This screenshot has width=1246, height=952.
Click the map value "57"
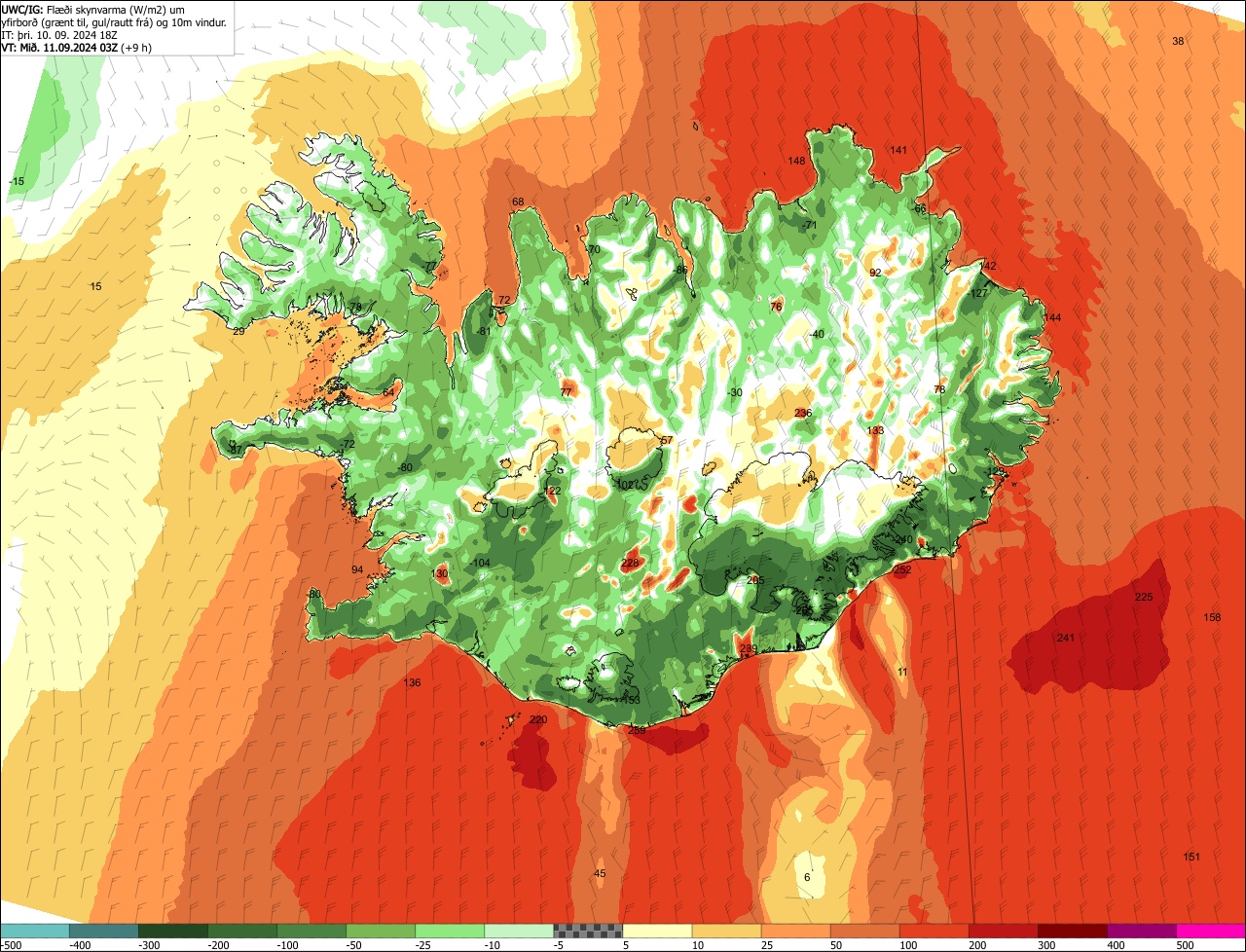667,441
